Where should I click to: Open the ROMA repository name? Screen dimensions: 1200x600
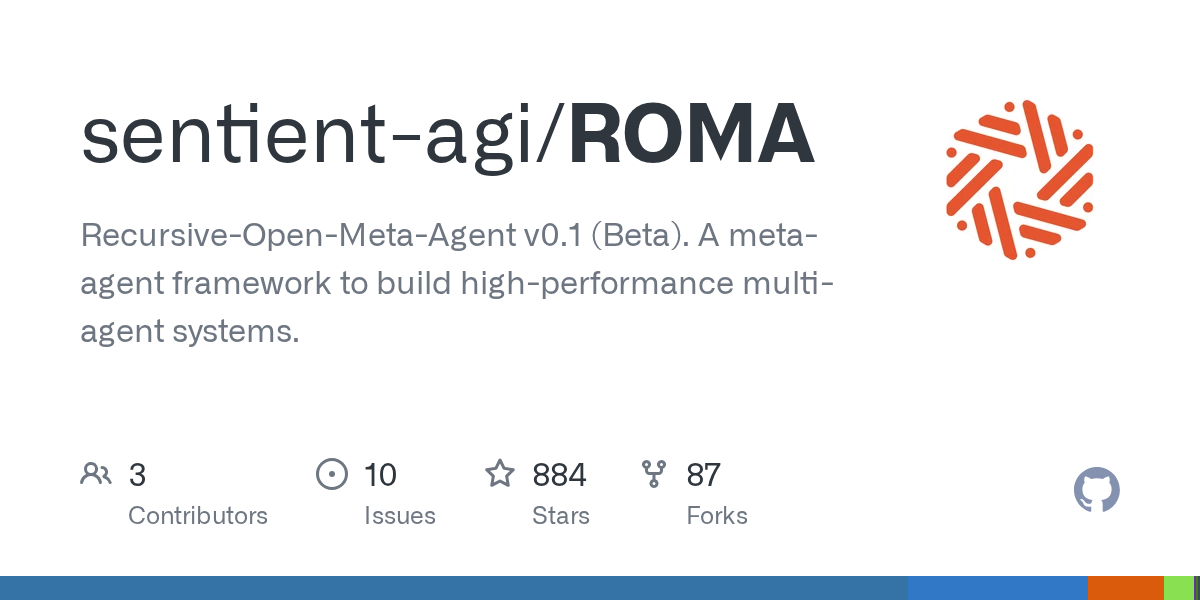tap(692, 137)
